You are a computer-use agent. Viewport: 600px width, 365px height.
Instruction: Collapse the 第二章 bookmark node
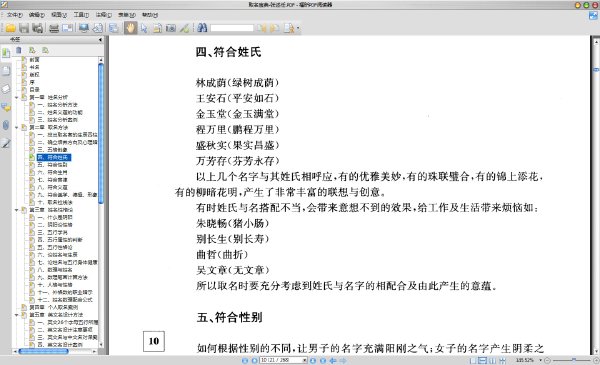(17, 127)
